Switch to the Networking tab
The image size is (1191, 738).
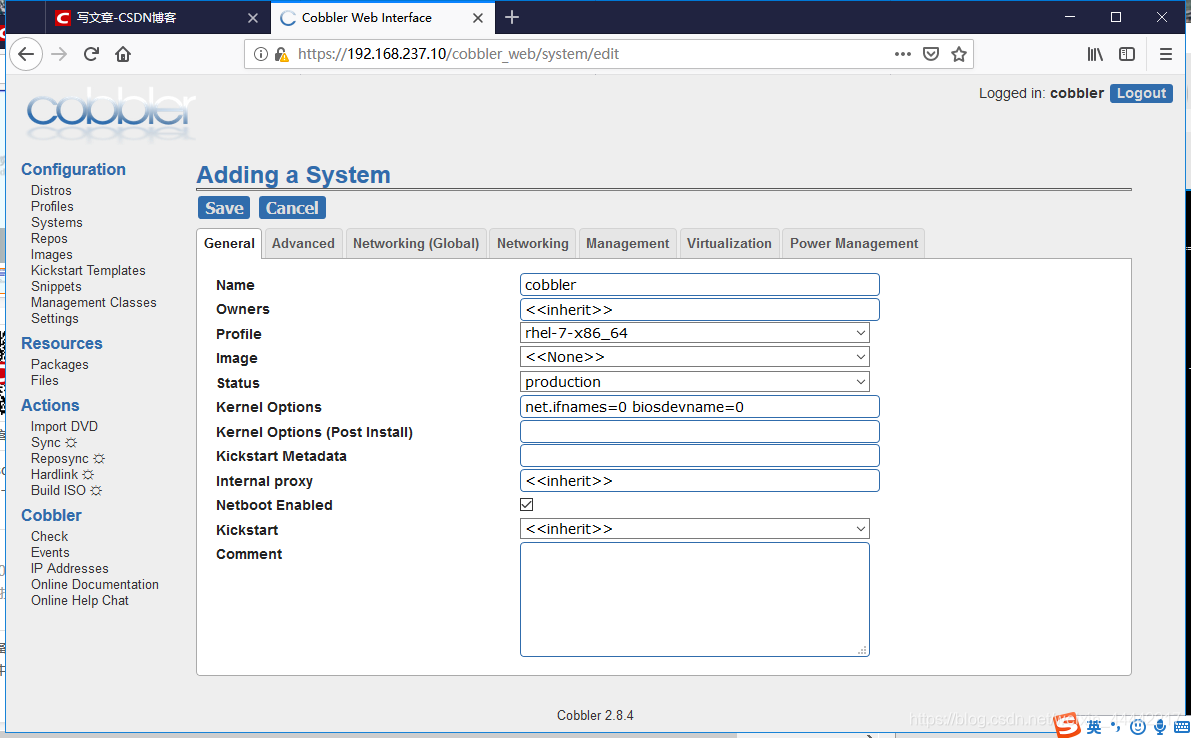click(x=532, y=243)
